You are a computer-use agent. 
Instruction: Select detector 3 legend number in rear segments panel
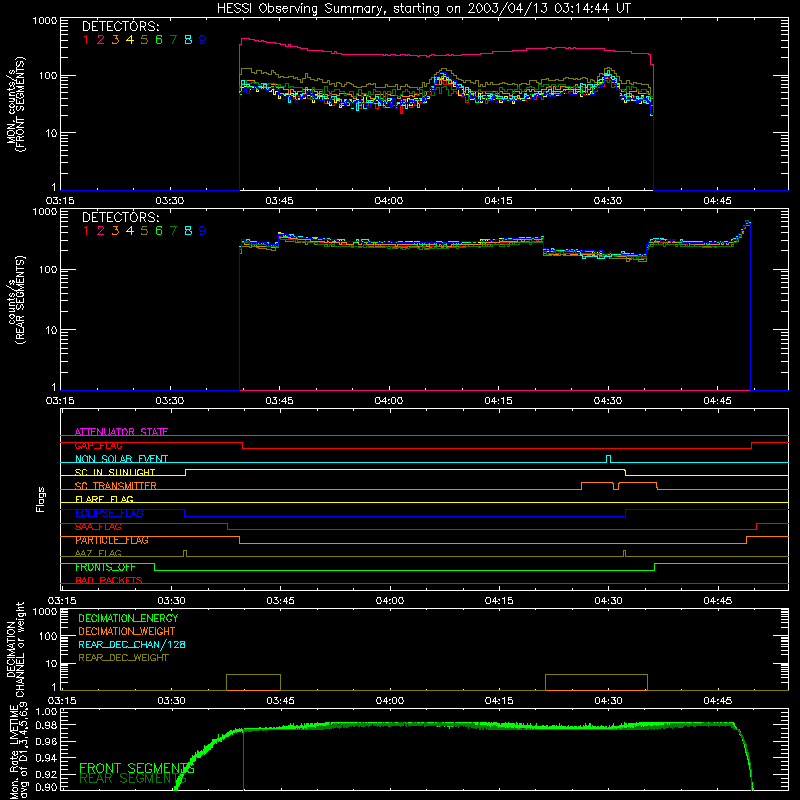(115, 231)
